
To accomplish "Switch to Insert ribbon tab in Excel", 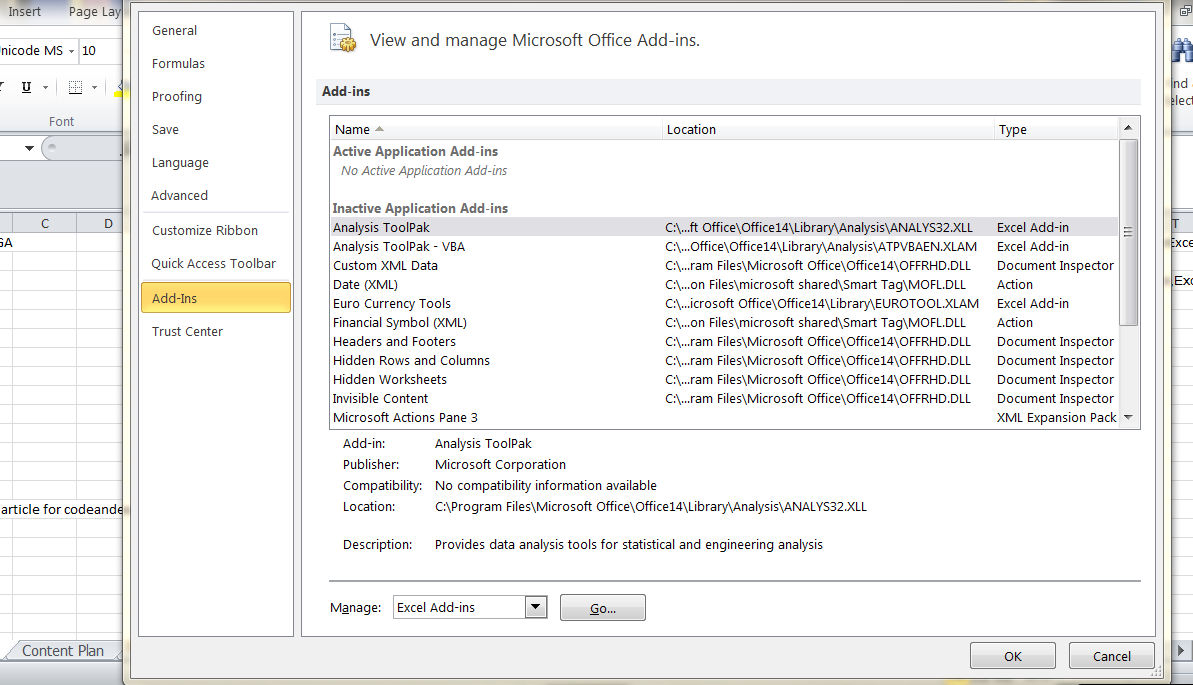I will [24, 11].
